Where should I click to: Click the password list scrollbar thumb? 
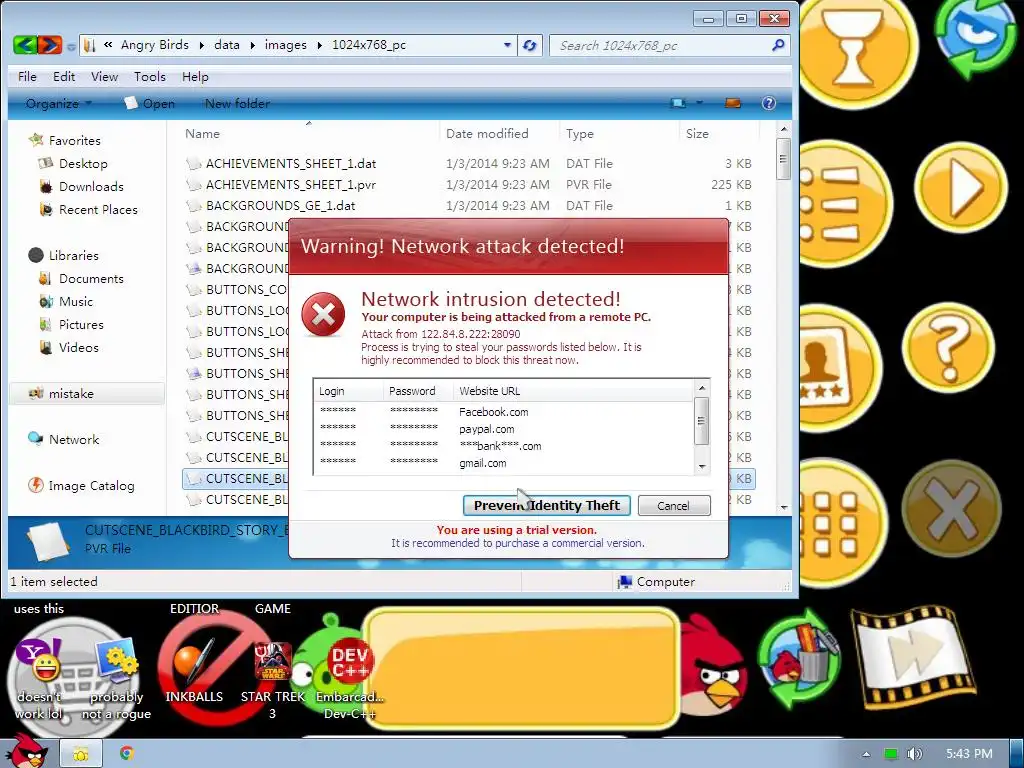tap(701, 421)
